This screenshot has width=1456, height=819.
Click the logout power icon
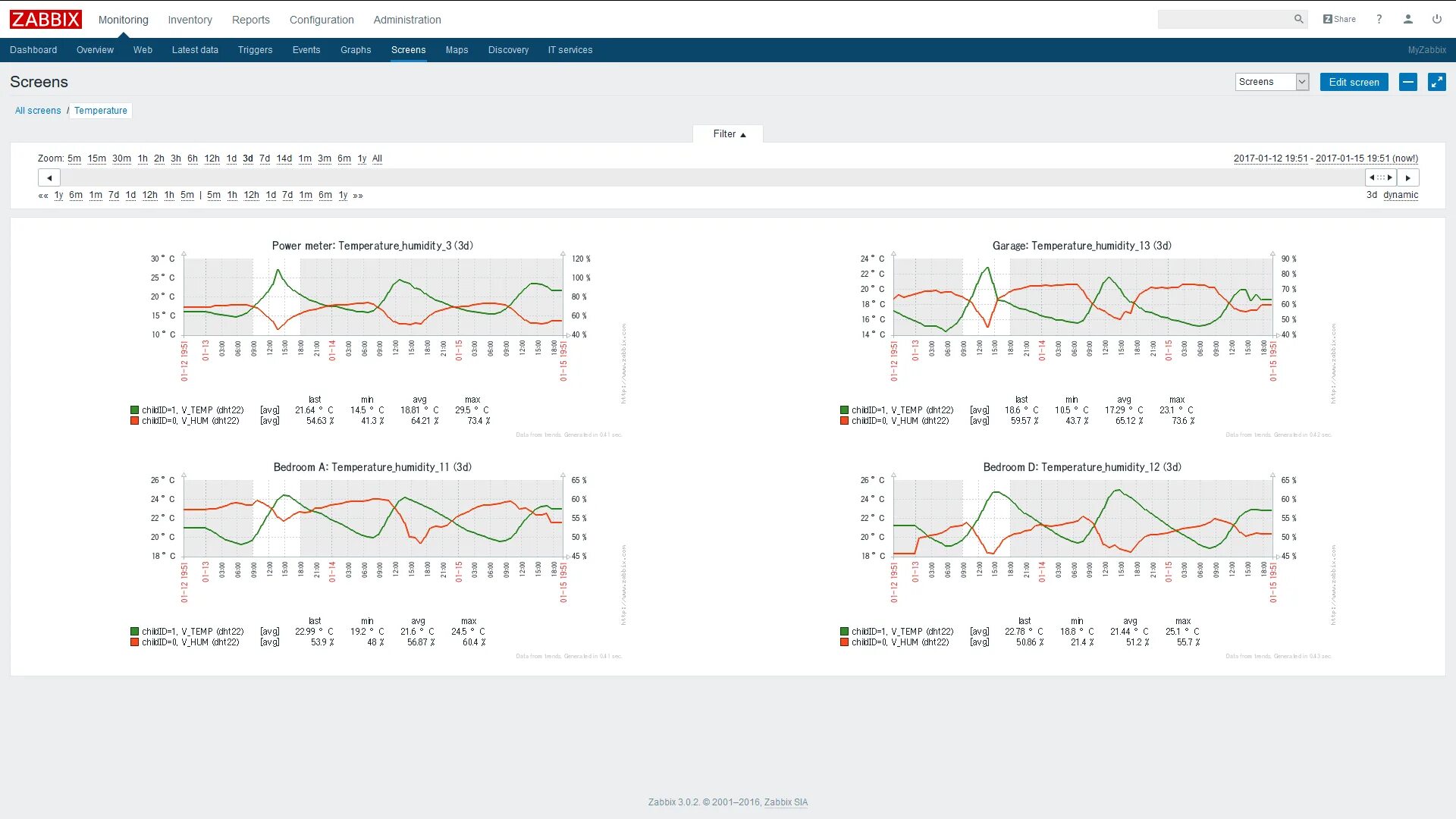(1436, 19)
